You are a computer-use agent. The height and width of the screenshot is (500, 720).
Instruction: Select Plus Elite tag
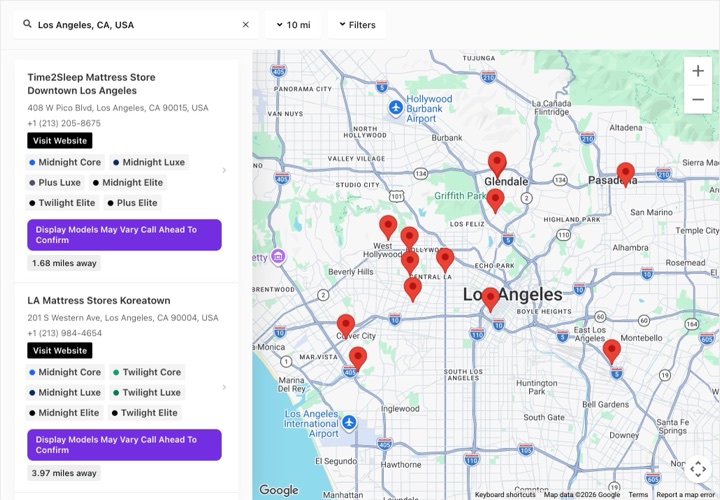pos(132,202)
